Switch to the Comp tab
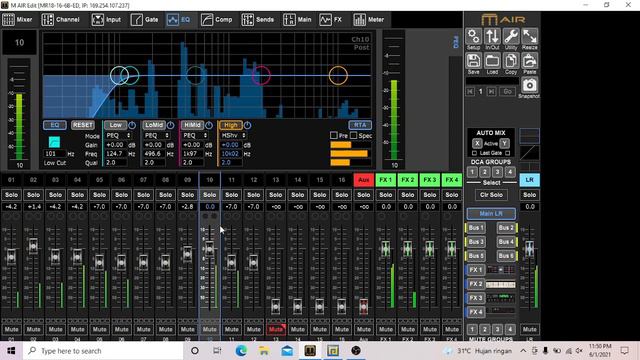Viewport: 640px width, 360px height. [x=217, y=20]
